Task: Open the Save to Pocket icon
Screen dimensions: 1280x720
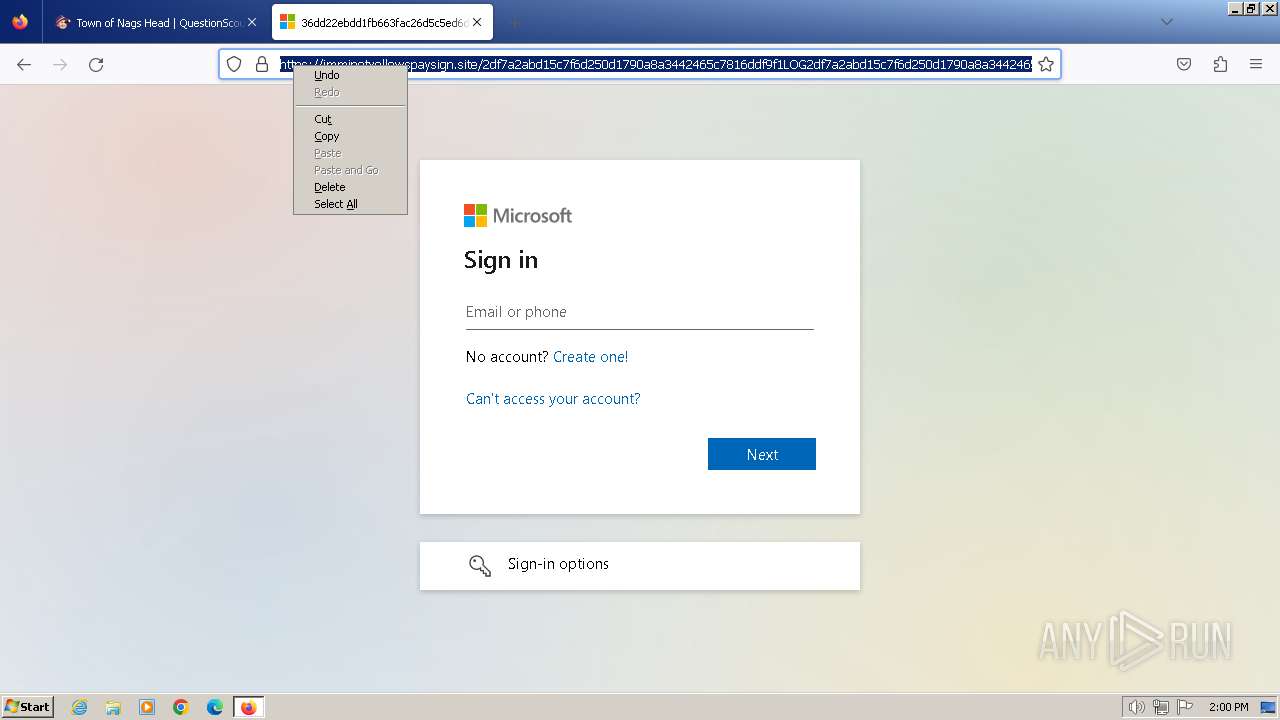Action: point(1184,64)
